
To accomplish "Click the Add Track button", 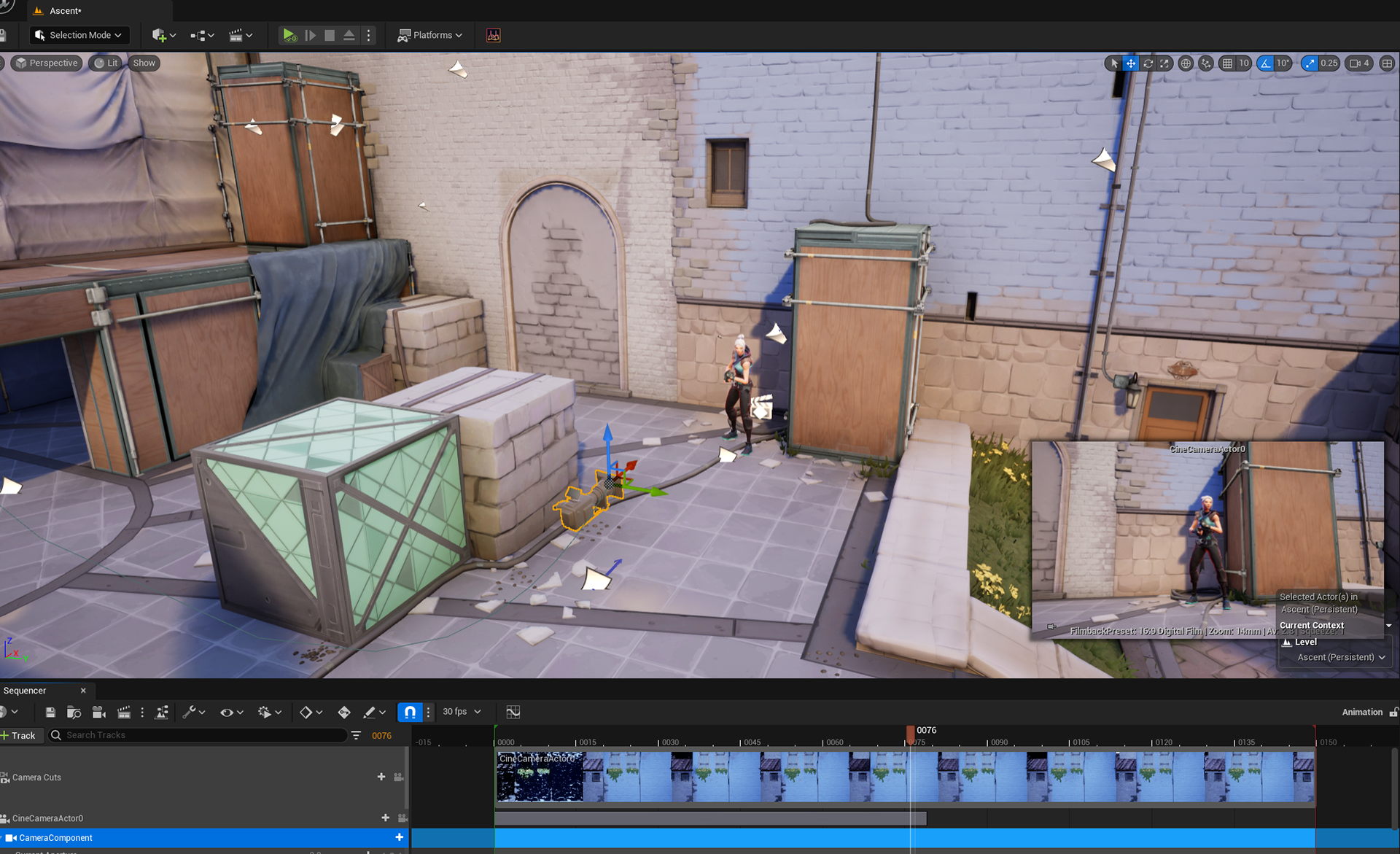I will pos(20,735).
